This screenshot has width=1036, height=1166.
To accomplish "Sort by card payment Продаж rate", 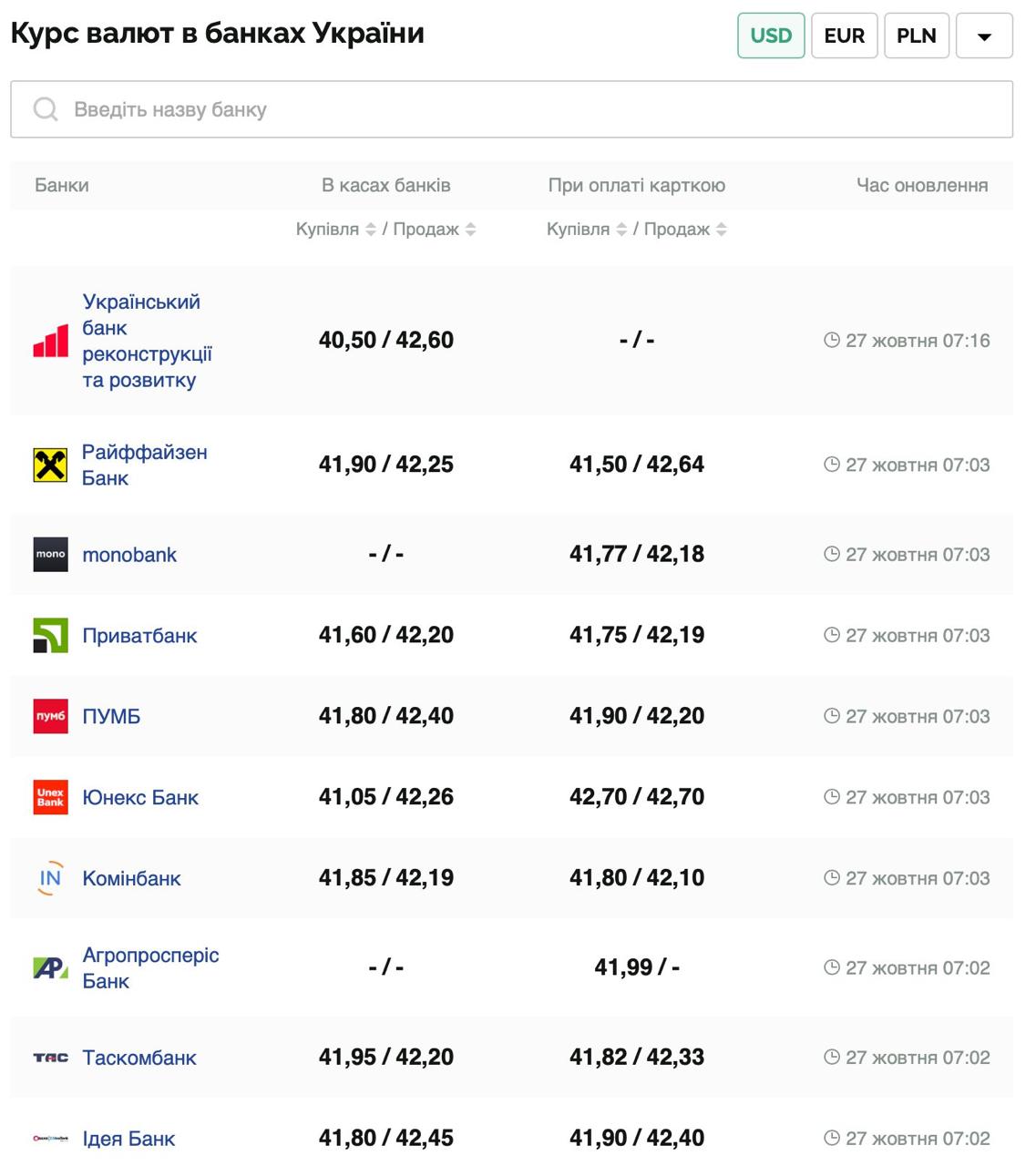I will click(x=722, y=230).
